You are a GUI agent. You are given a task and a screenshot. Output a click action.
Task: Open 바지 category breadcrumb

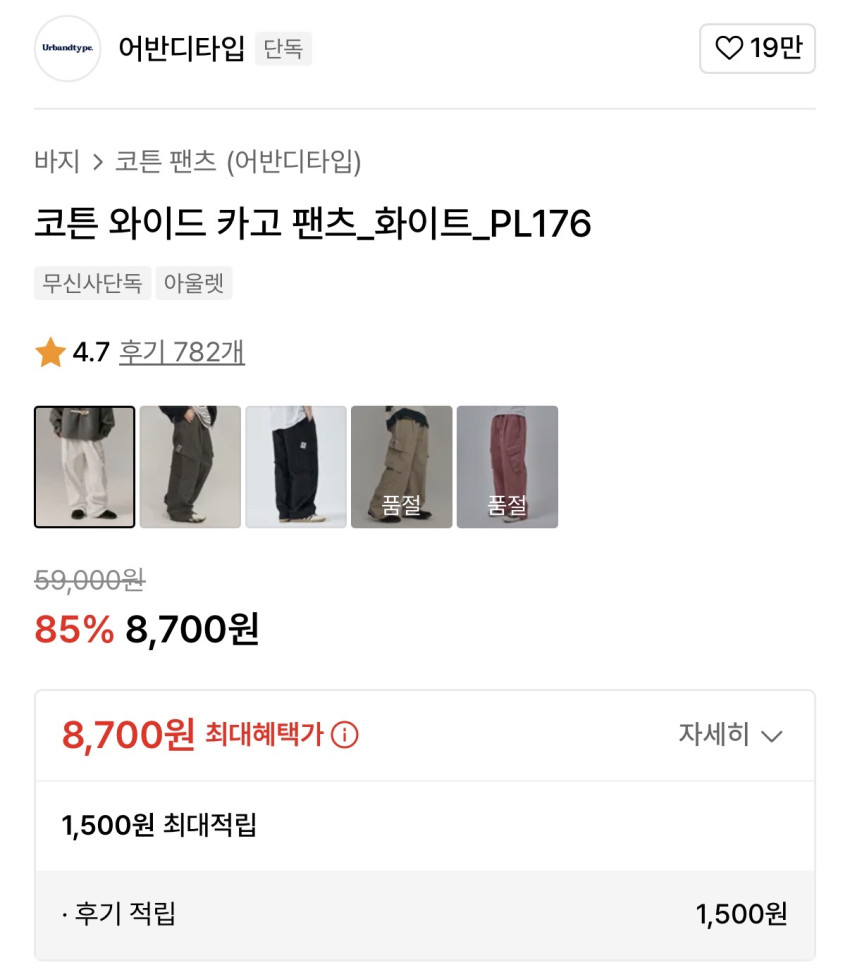pyautogui.click(x=57, y=161)
